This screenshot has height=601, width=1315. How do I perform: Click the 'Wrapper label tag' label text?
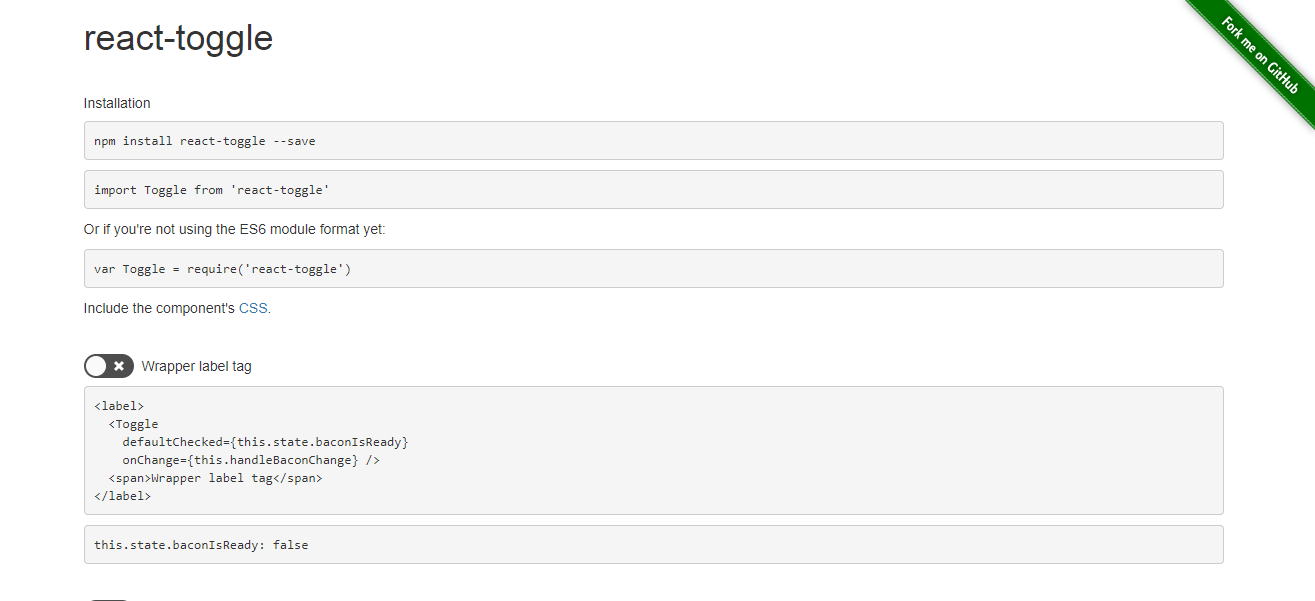point(197,365)
